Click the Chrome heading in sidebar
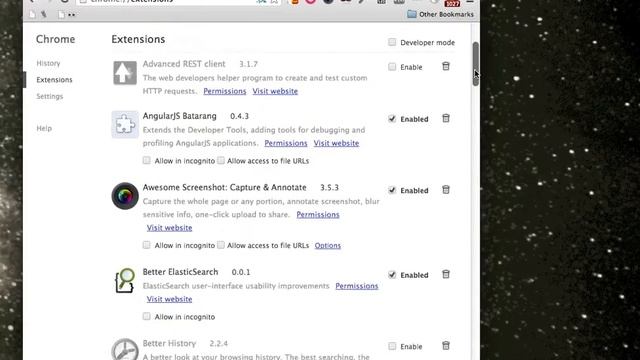640x360 pixels. coord(56,39)
